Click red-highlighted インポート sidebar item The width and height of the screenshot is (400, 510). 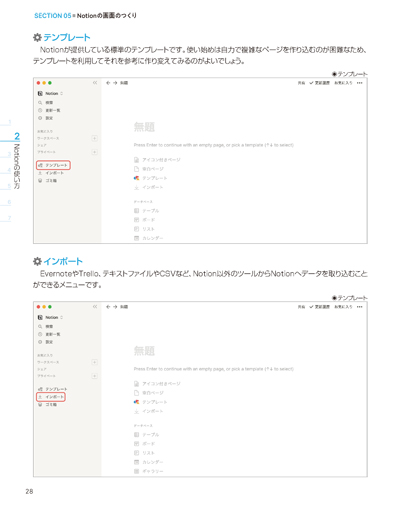point(51,397)
